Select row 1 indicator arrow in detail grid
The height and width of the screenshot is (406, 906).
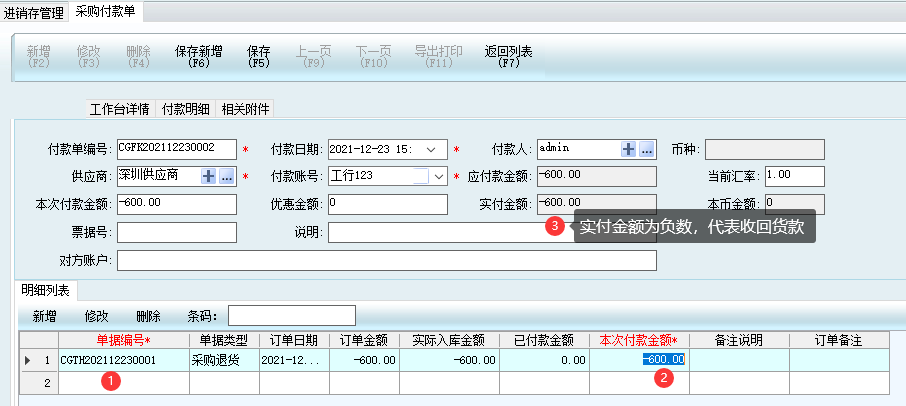click(x=27, y=360)
